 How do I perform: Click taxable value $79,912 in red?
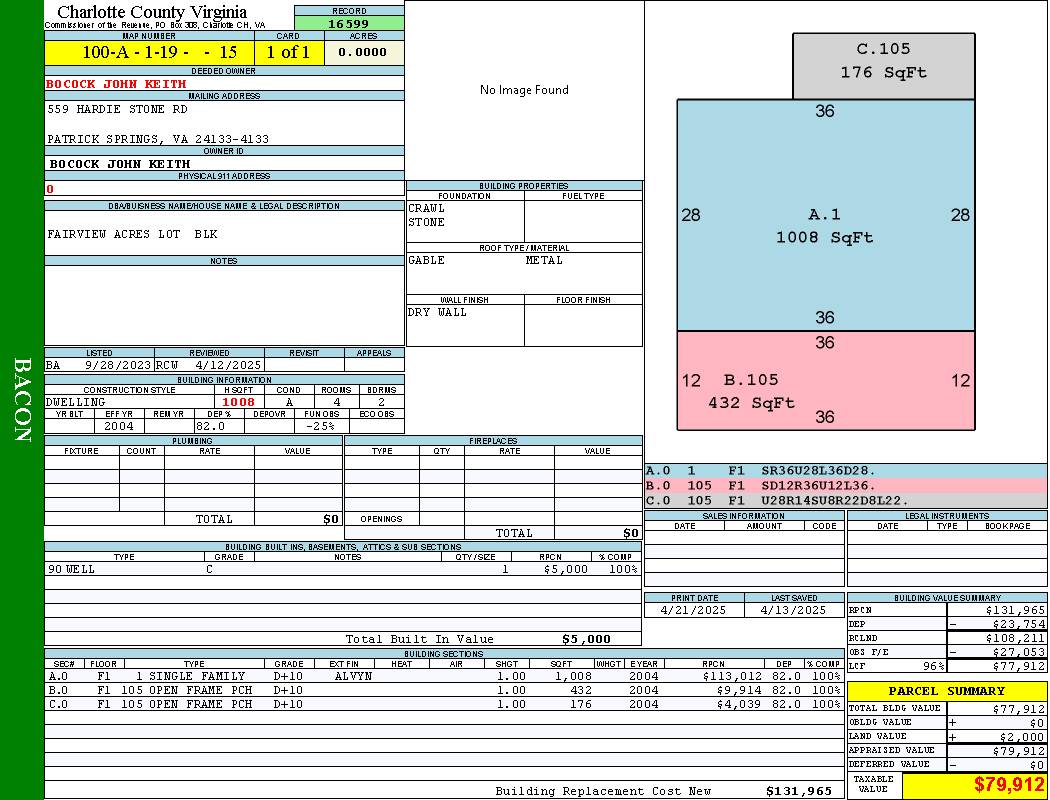1009,784
